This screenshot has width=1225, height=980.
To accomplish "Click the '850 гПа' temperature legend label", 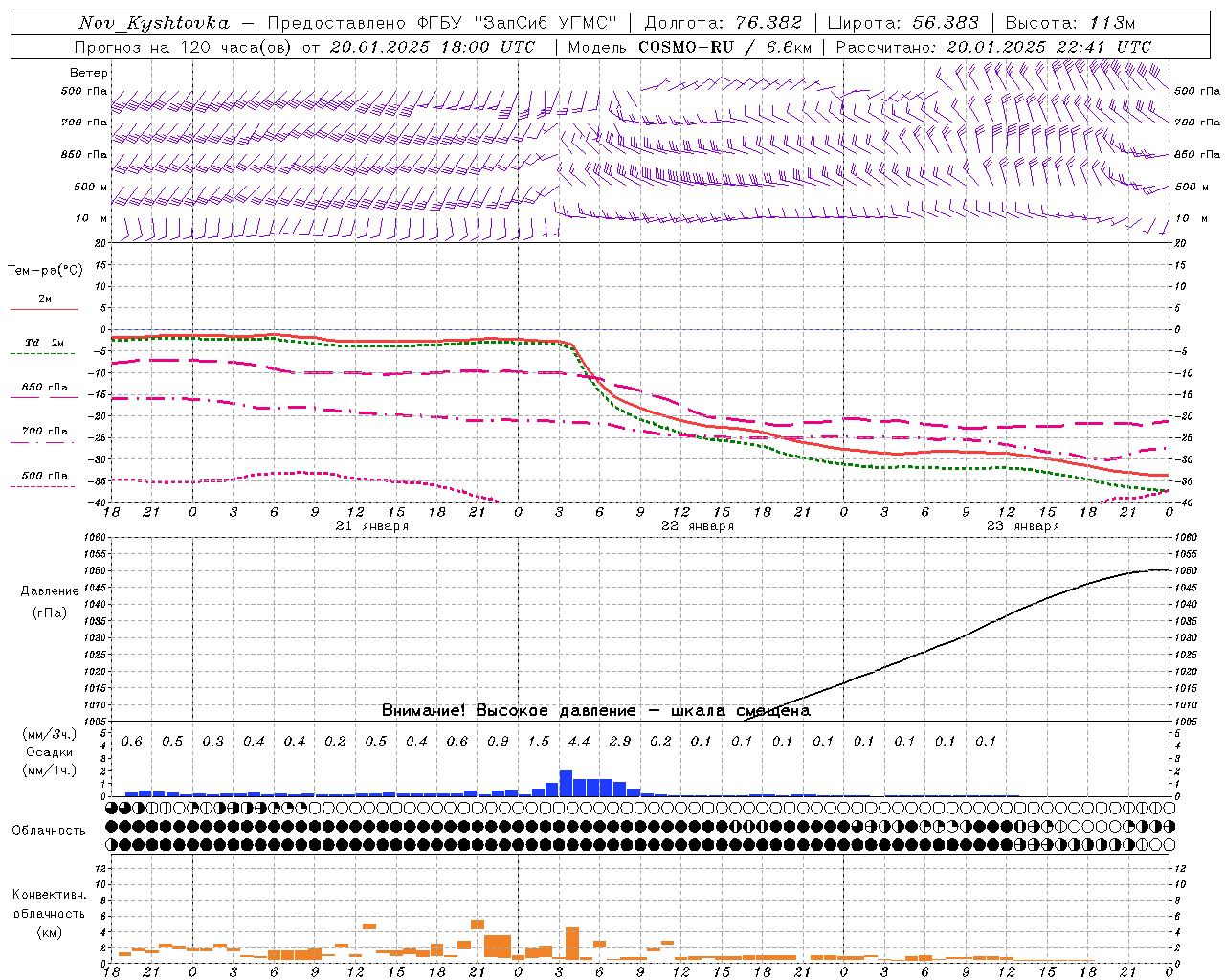I will click(45, 388).
